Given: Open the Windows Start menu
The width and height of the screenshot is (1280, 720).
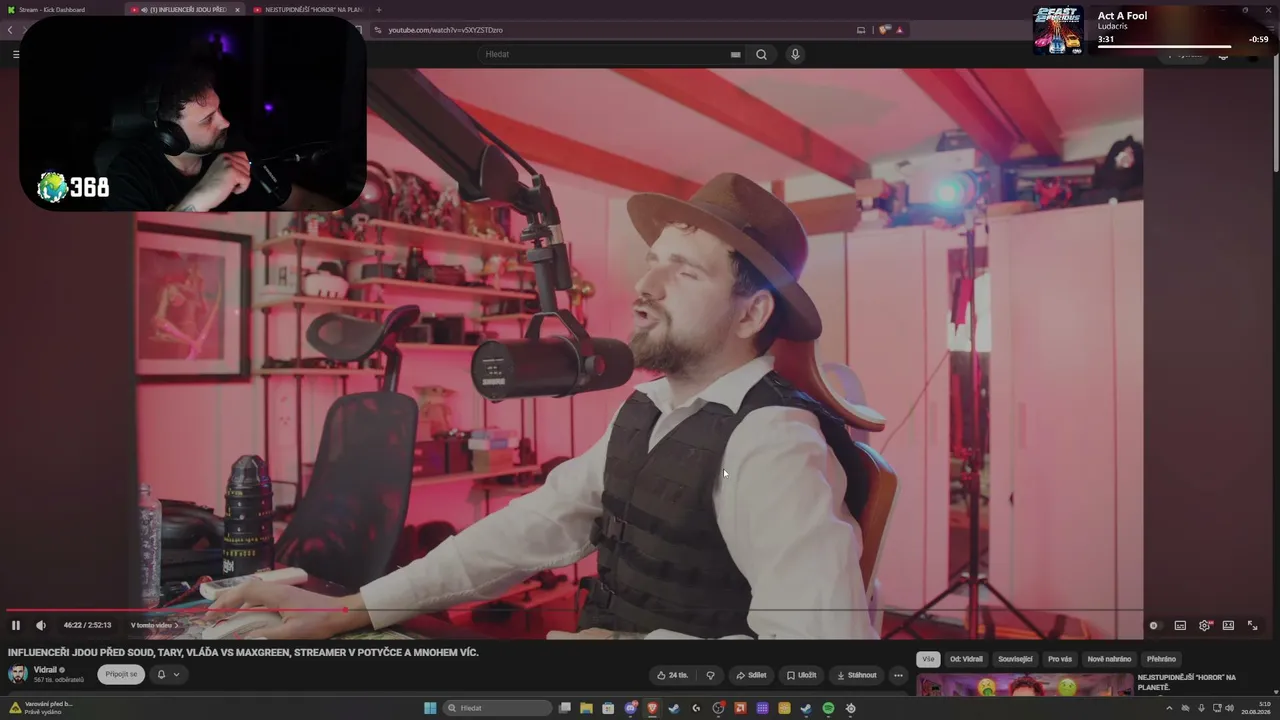Looking at the screenshot, I should point(430,708).
